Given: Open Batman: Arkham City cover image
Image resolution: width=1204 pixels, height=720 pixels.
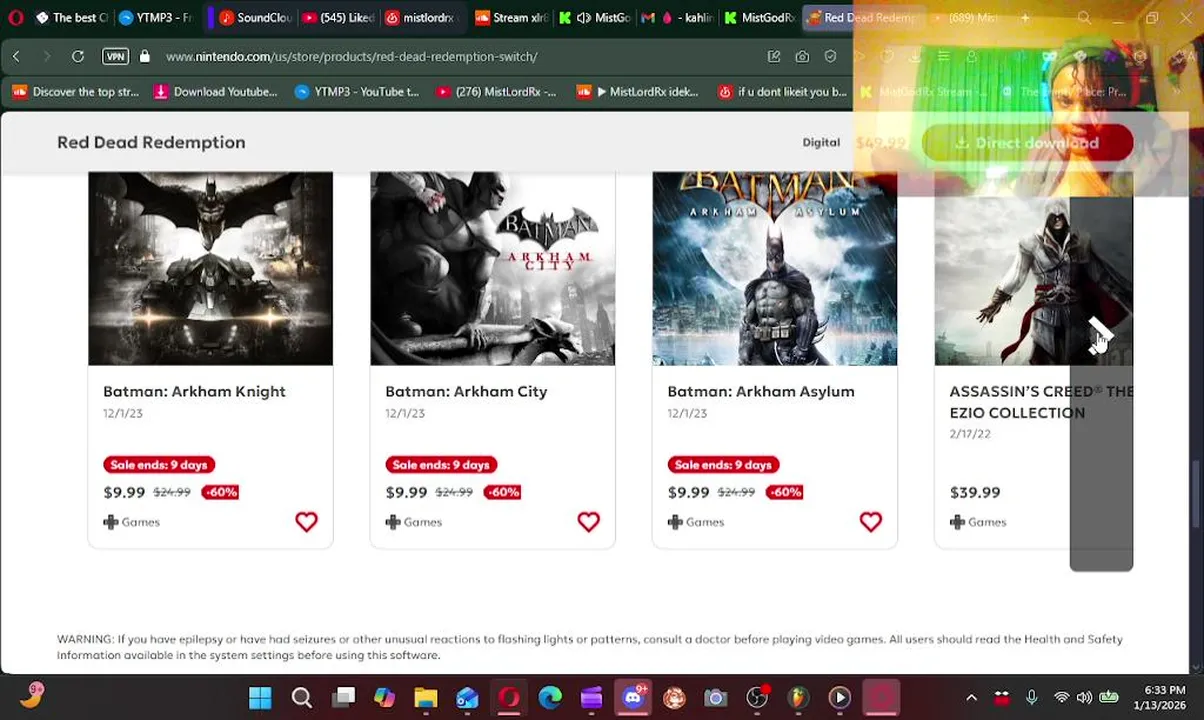Looking at the screenshot, I should click(492, 268).
